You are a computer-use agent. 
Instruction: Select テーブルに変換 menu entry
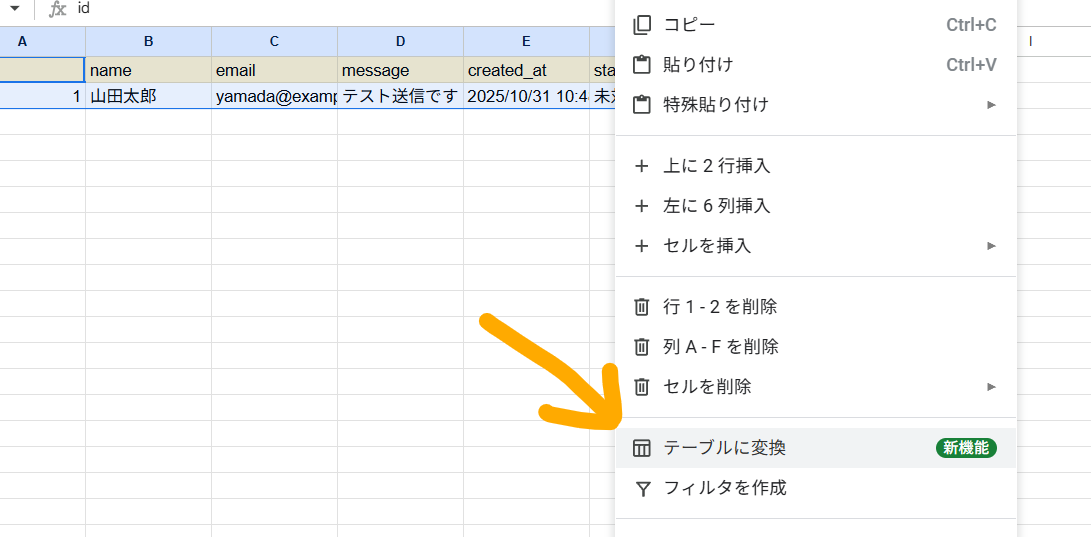coord(815,449)
